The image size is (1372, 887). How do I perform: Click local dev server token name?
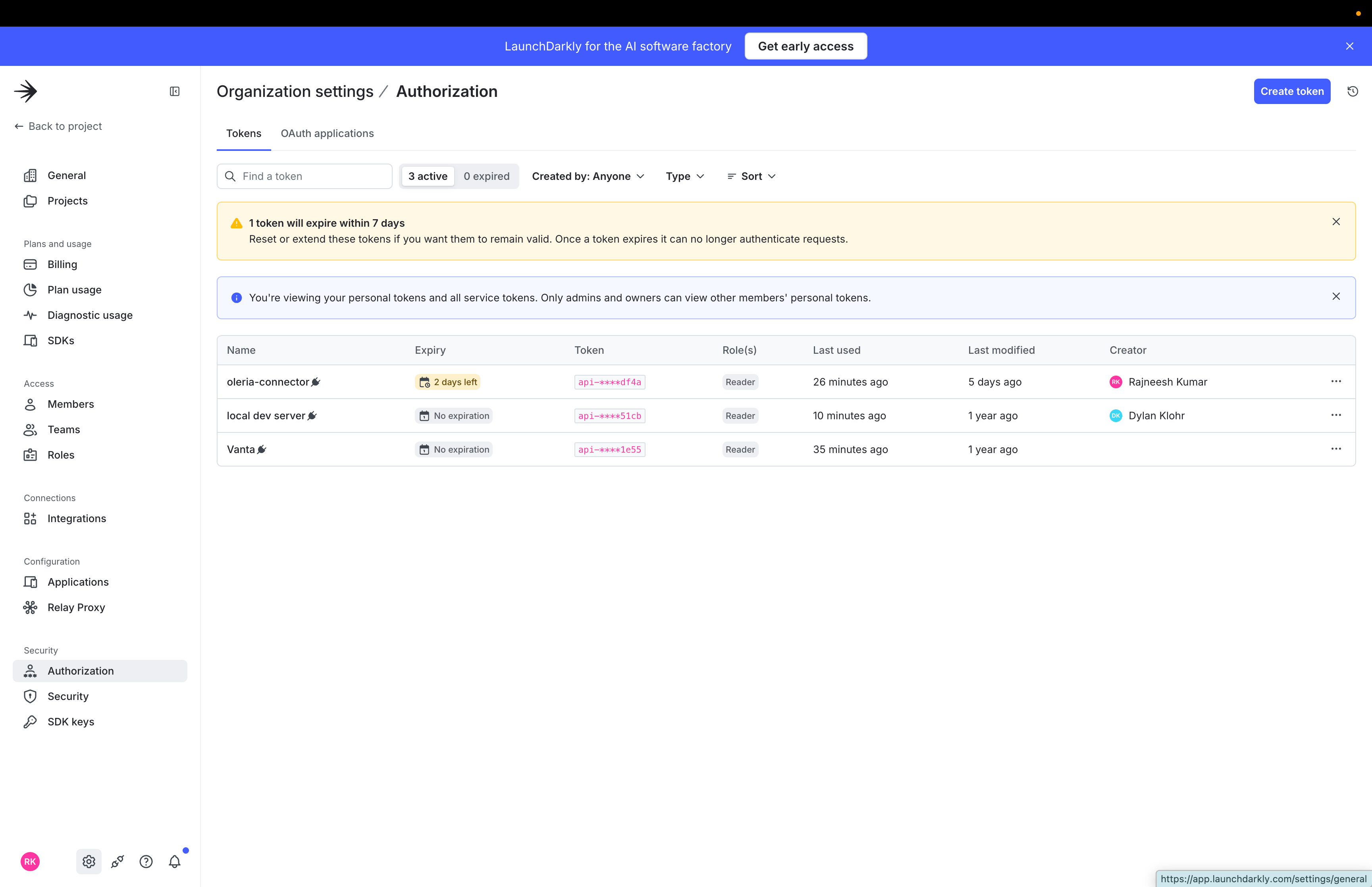(266, 416)
